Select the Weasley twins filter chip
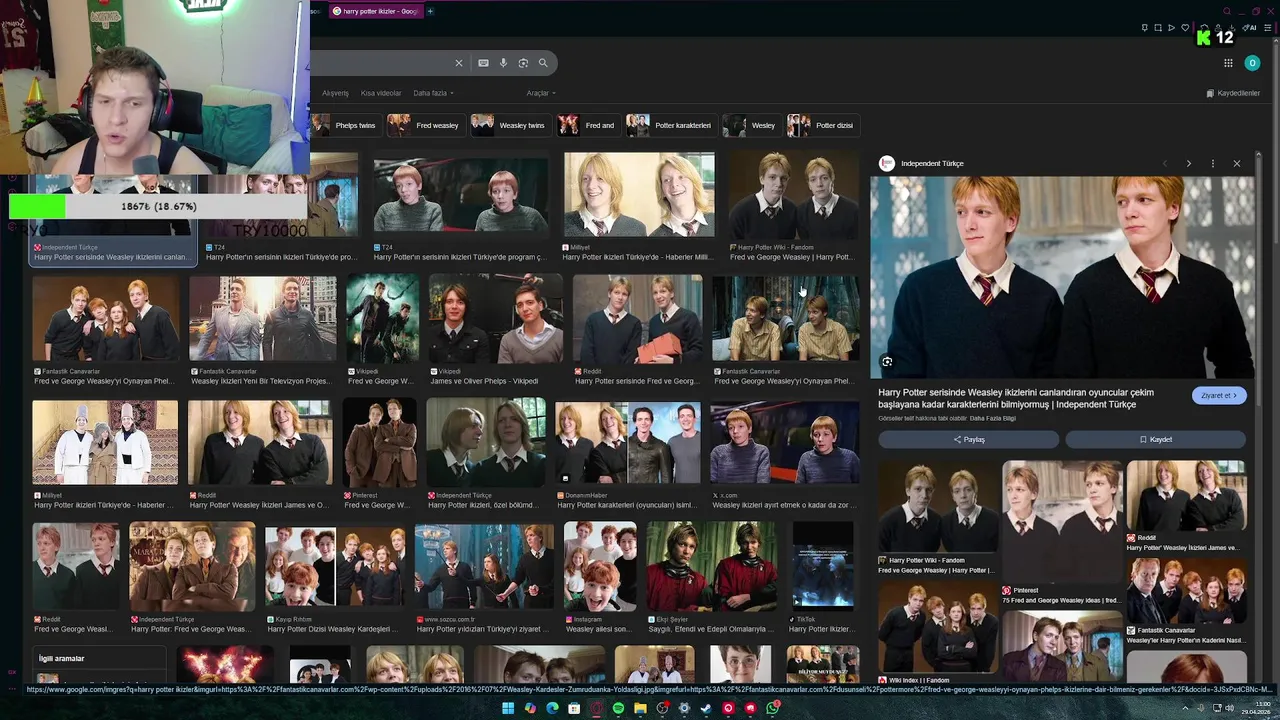 [x=510, y=125]
